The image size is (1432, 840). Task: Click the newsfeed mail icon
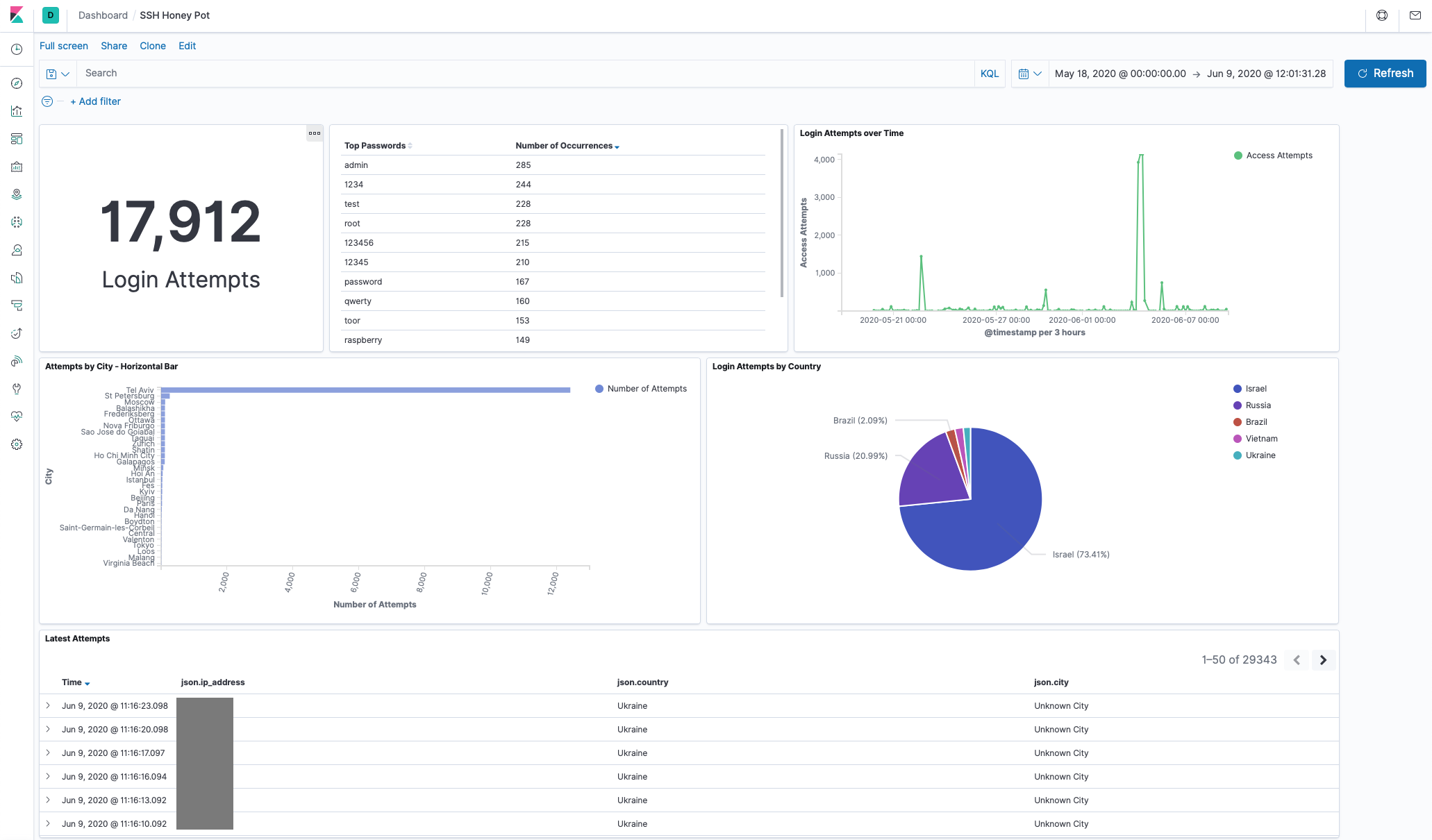pos(1415,15)
